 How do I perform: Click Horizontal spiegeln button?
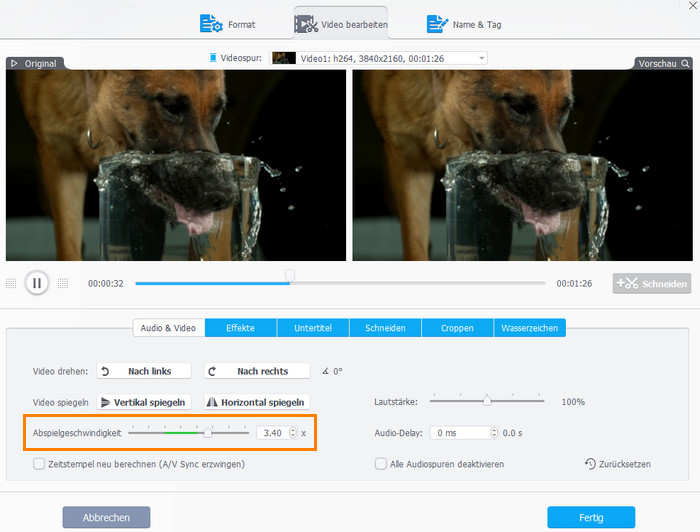(x=257, y=402)
